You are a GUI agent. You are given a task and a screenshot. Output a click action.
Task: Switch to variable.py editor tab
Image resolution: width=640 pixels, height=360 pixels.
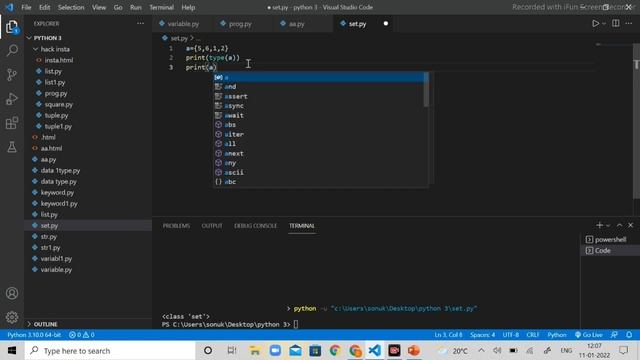[x=183, y=24]
